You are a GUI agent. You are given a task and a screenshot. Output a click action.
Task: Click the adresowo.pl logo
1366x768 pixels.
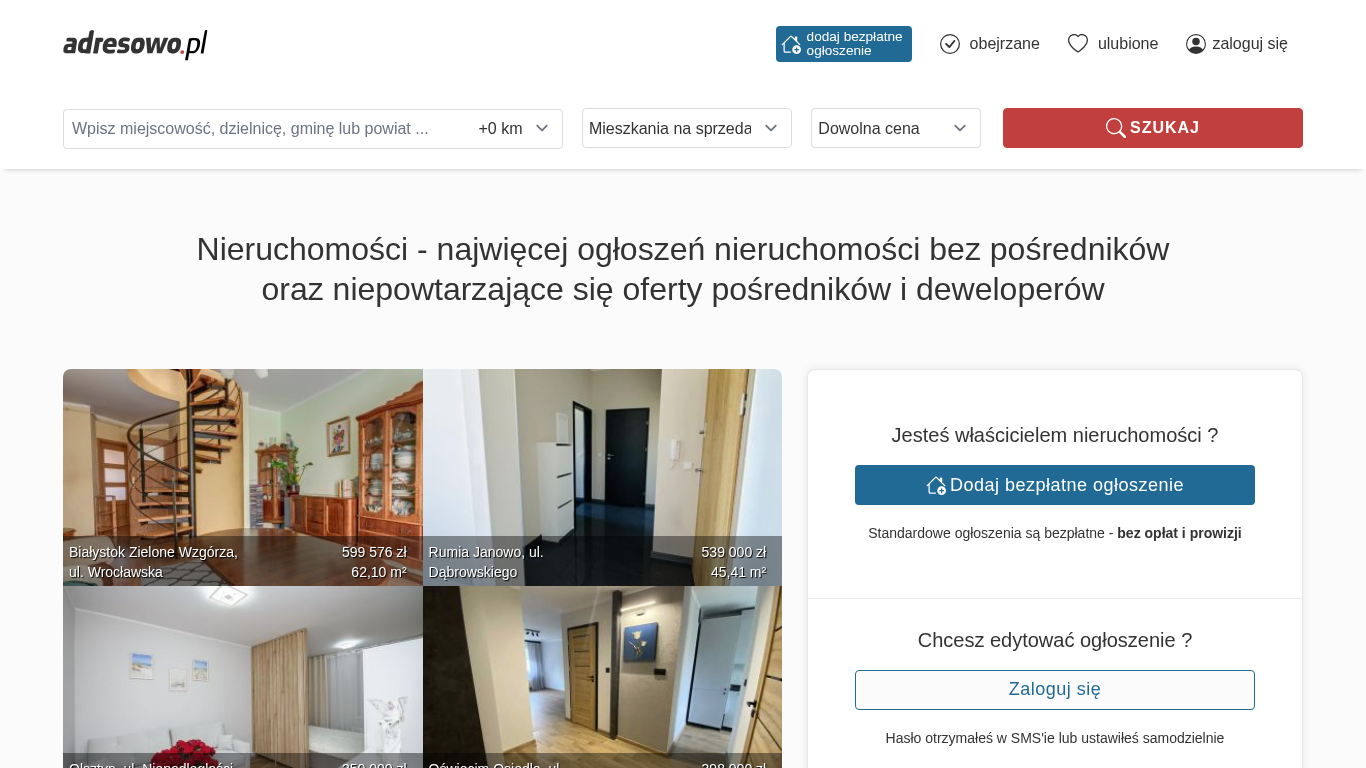click(x=135, y=44)
